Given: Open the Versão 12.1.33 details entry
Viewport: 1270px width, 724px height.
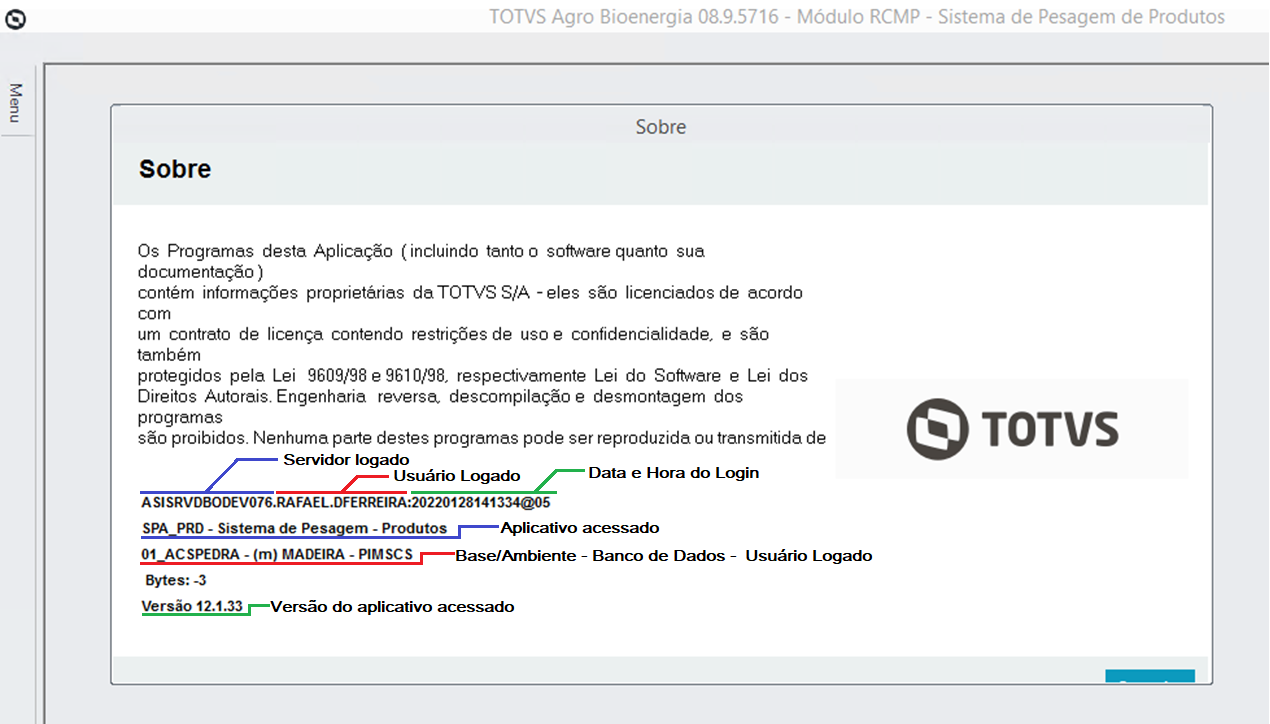Looking at the screenshot, I should 192,606.
